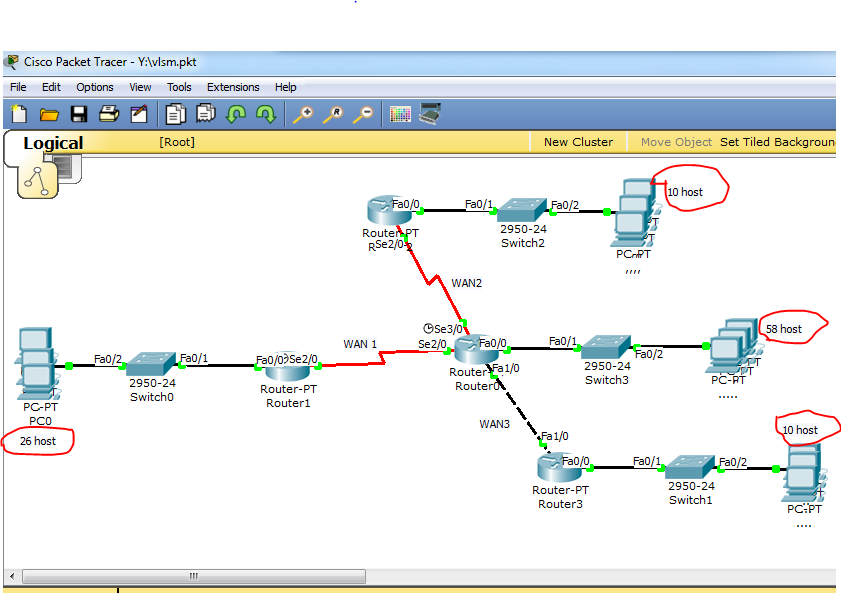Select the Switch3 2950-24 device
This screenshot has height=593, width=841.
(x=606, y=347)
